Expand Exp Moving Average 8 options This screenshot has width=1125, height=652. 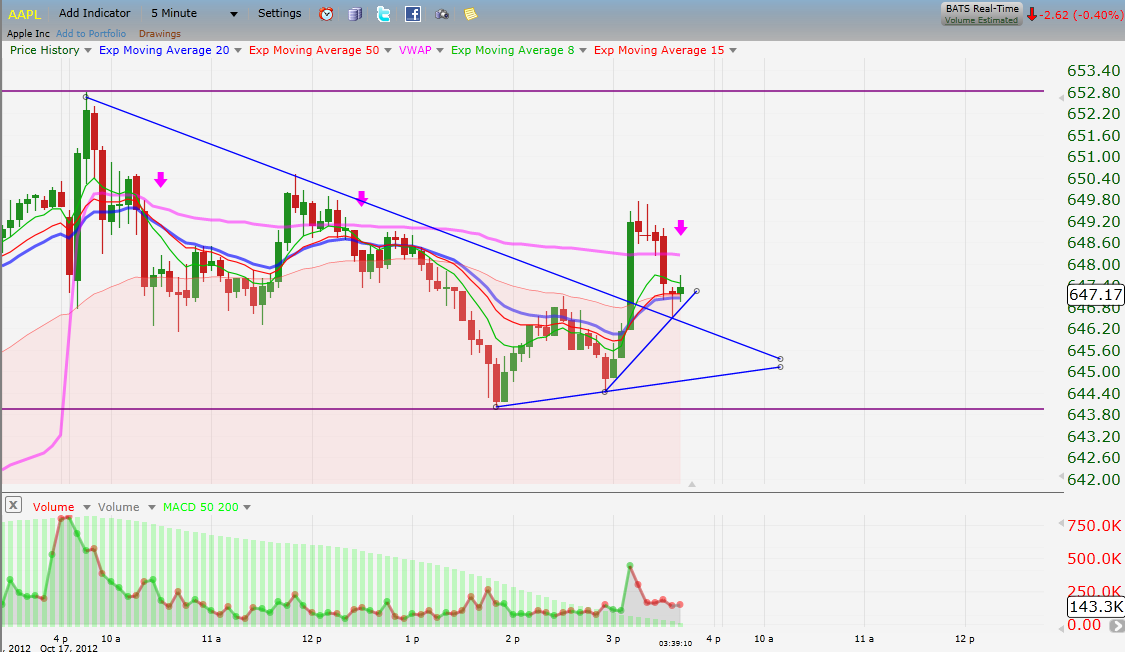[583, 50]
